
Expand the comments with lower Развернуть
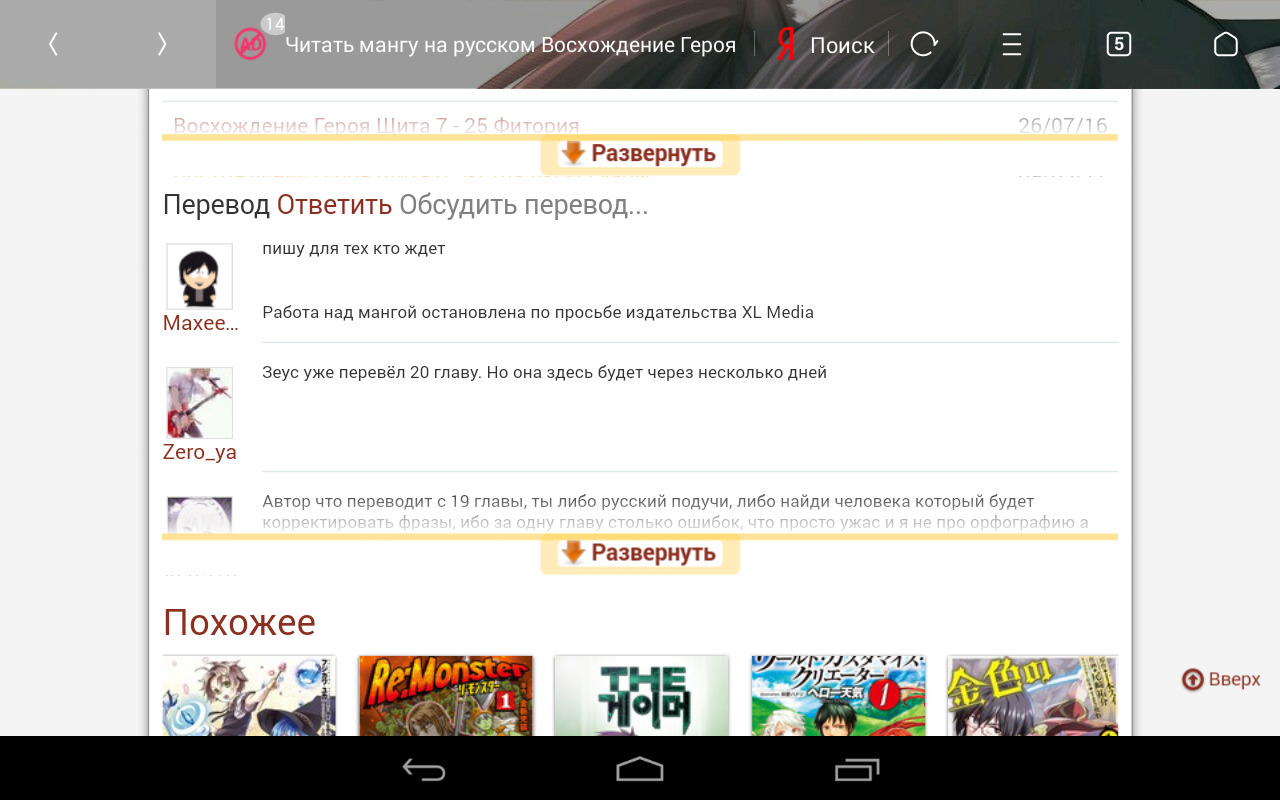[x=640, y=552]
